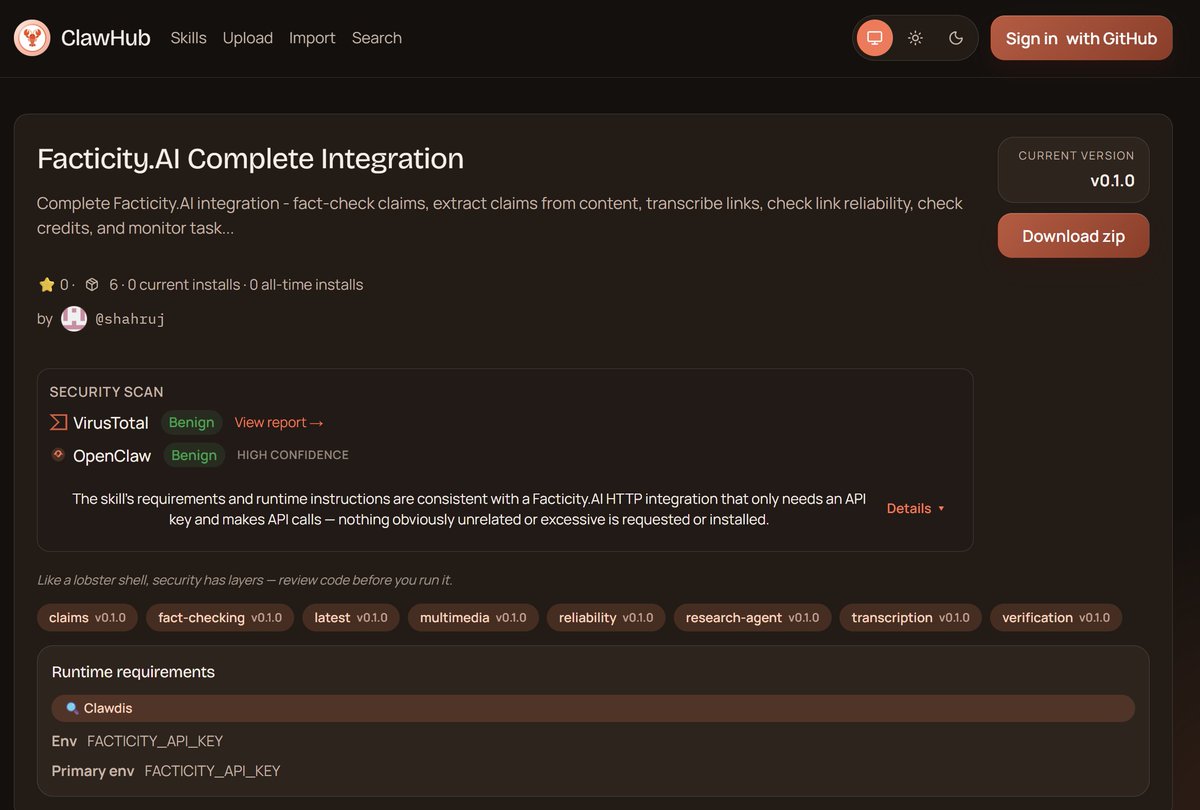
Task: Click the SECURITY SCAN heading
Action: tap(106, 392)
